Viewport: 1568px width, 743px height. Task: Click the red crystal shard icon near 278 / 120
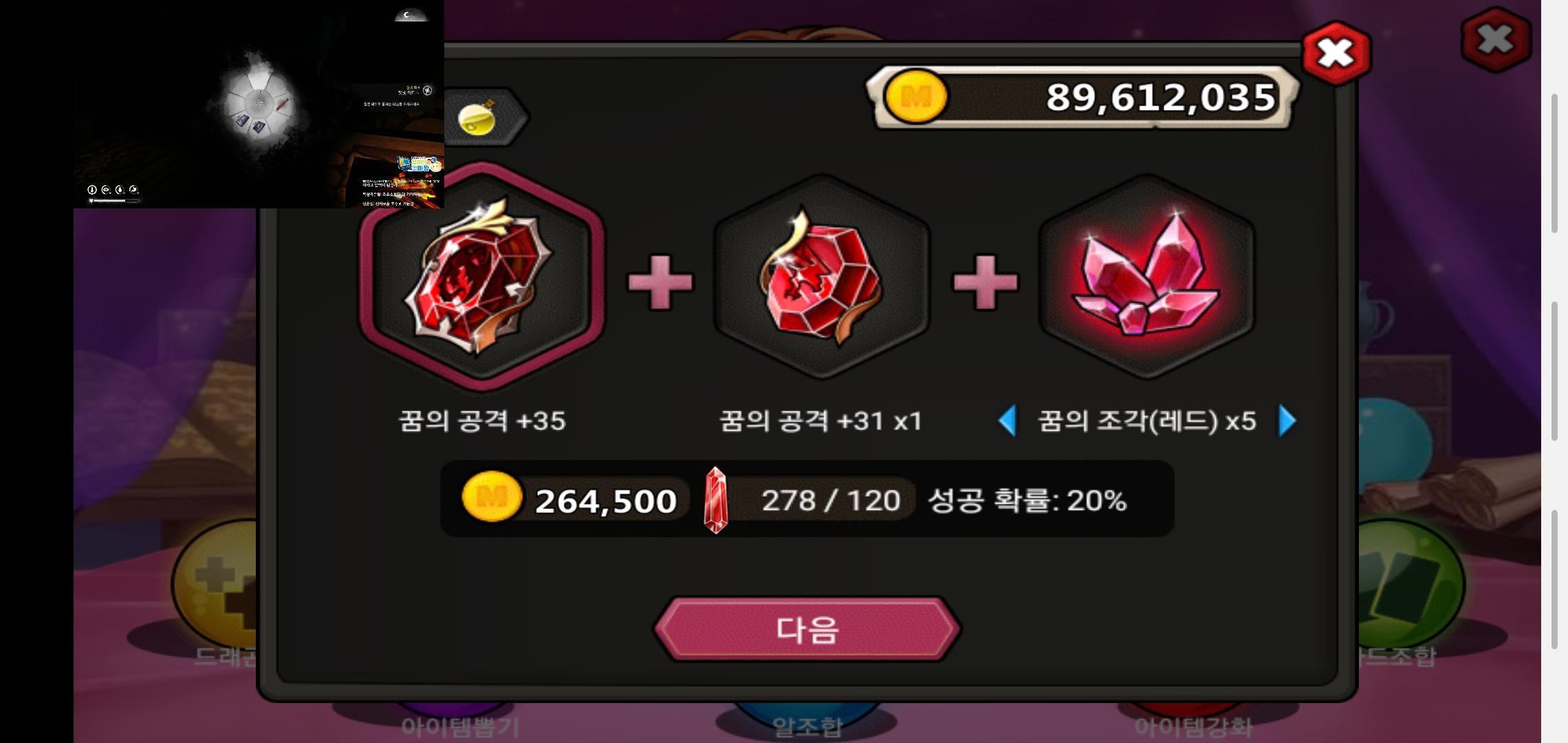pos(715,500)
